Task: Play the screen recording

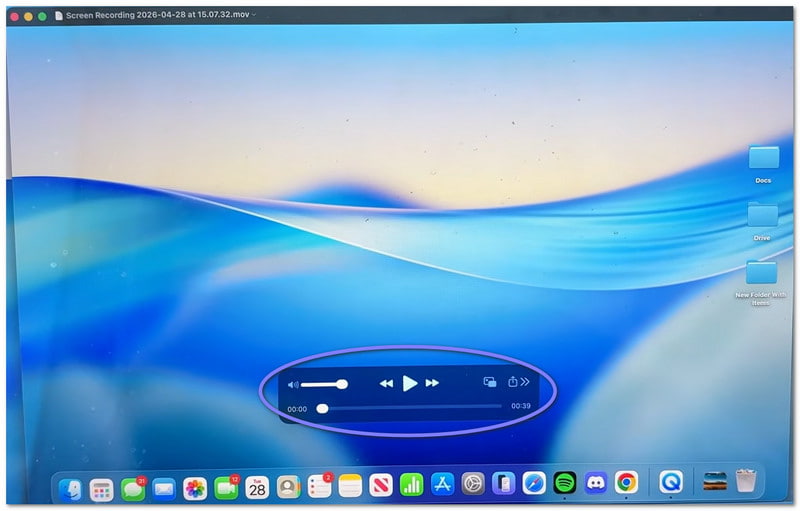Action: pyautogui.click(x=410, y=384)
